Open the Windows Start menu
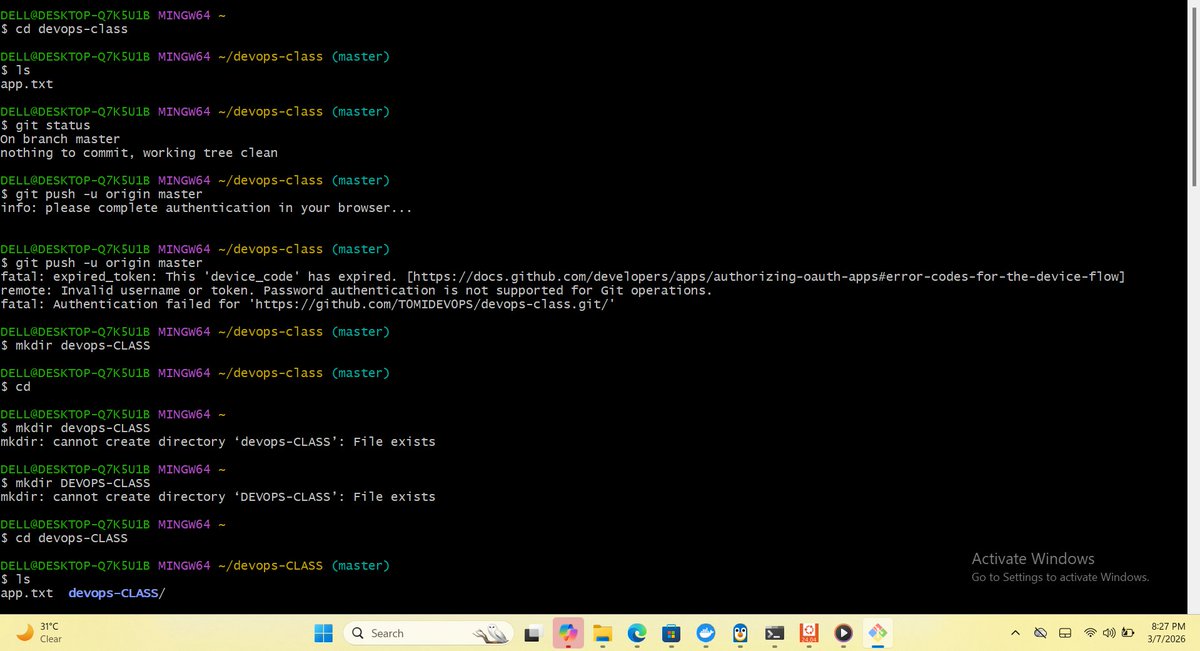The image size is (1200, 651). click(324, 633)
